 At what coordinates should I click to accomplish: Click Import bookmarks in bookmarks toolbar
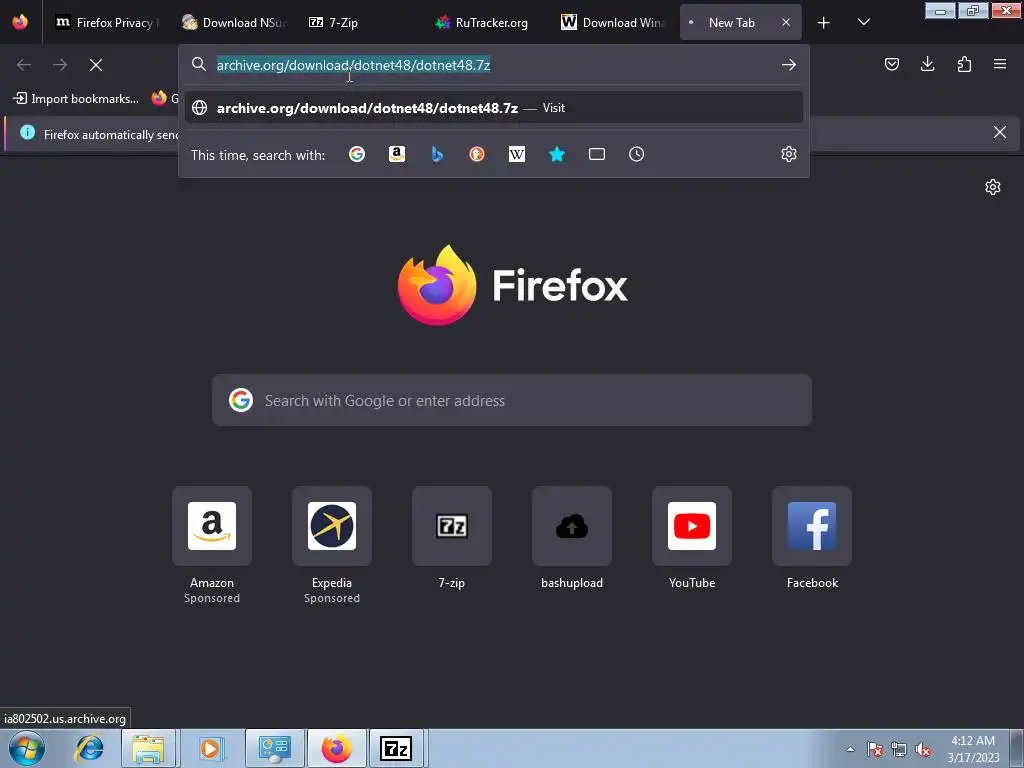point(76,99)
